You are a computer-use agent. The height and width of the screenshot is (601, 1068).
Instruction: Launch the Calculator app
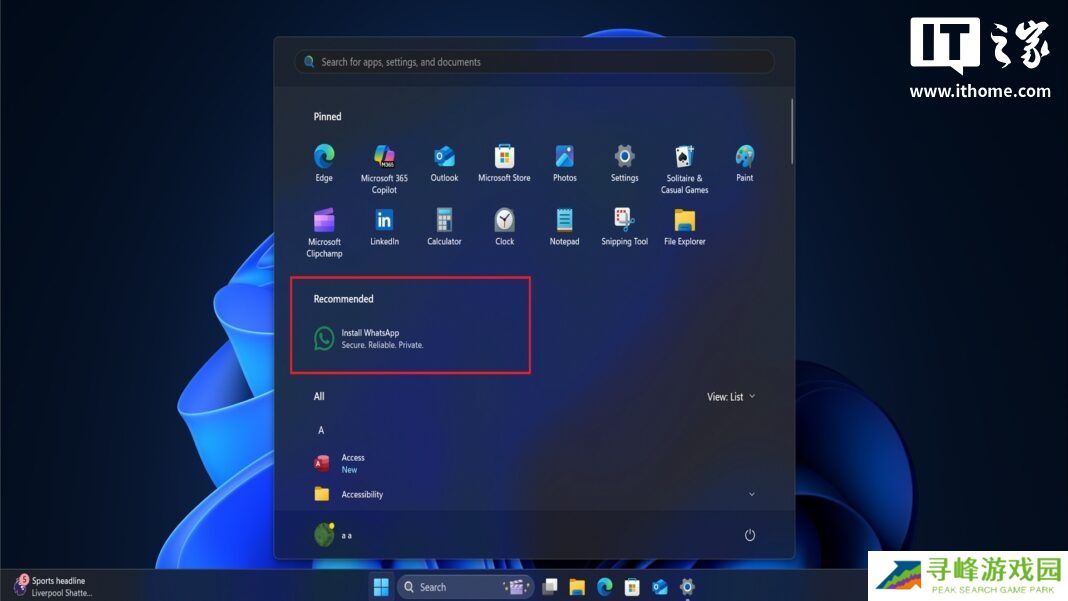(444, 221)
